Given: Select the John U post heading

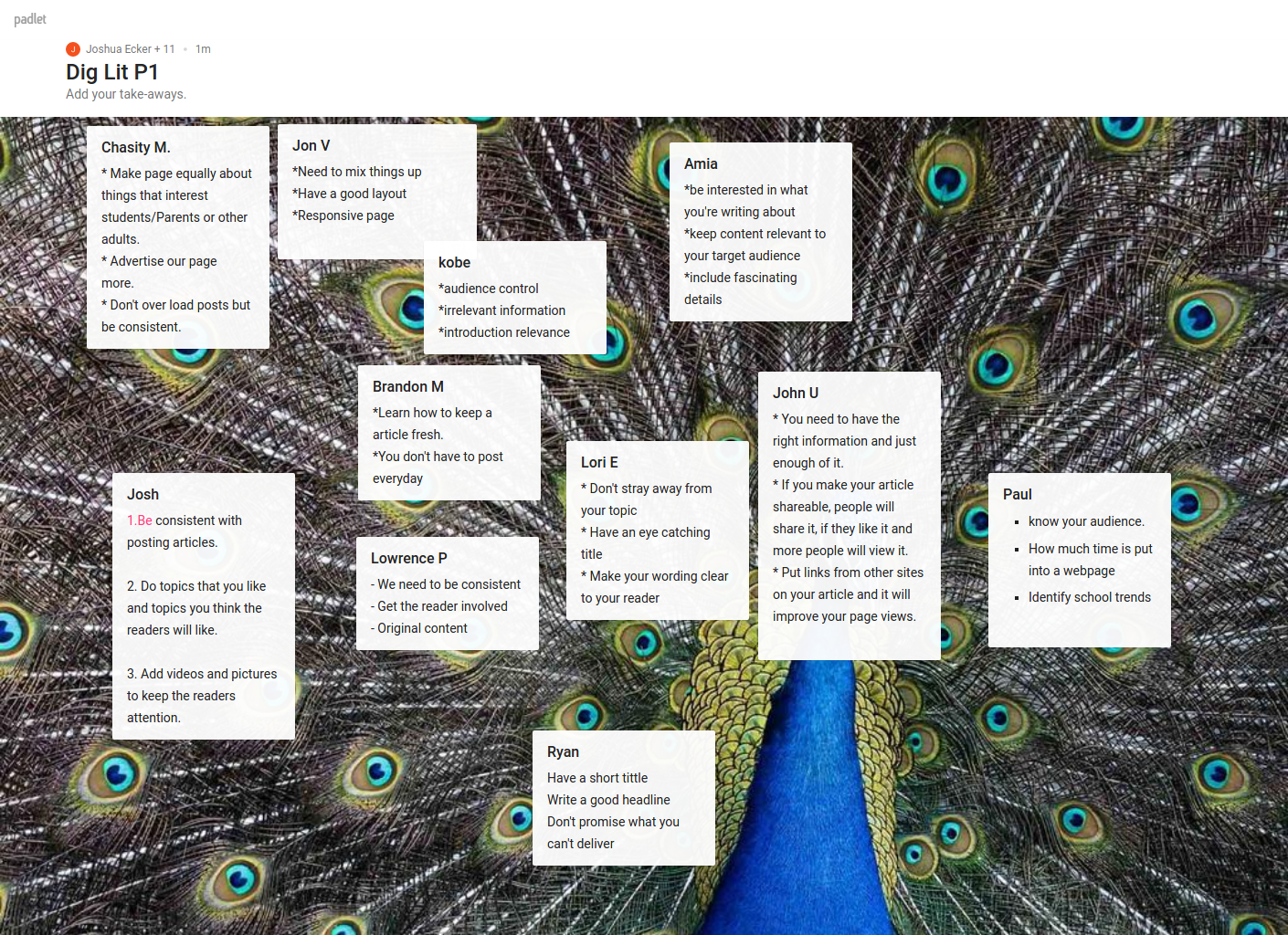Looking at the screenshot, I should [x=796, y=394].
